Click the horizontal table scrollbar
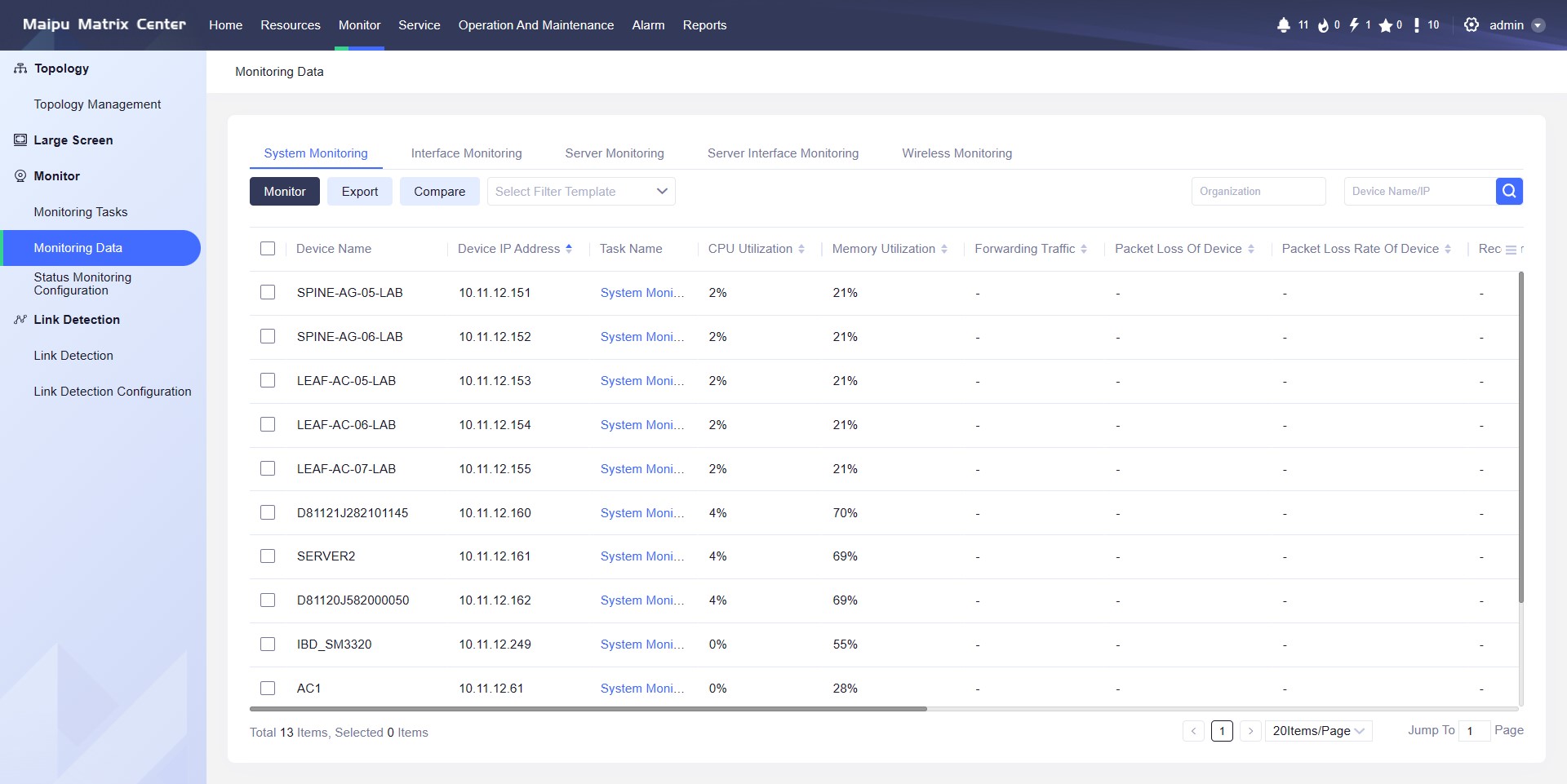This screenshot has width=1567, height=784. click(588, 709)
